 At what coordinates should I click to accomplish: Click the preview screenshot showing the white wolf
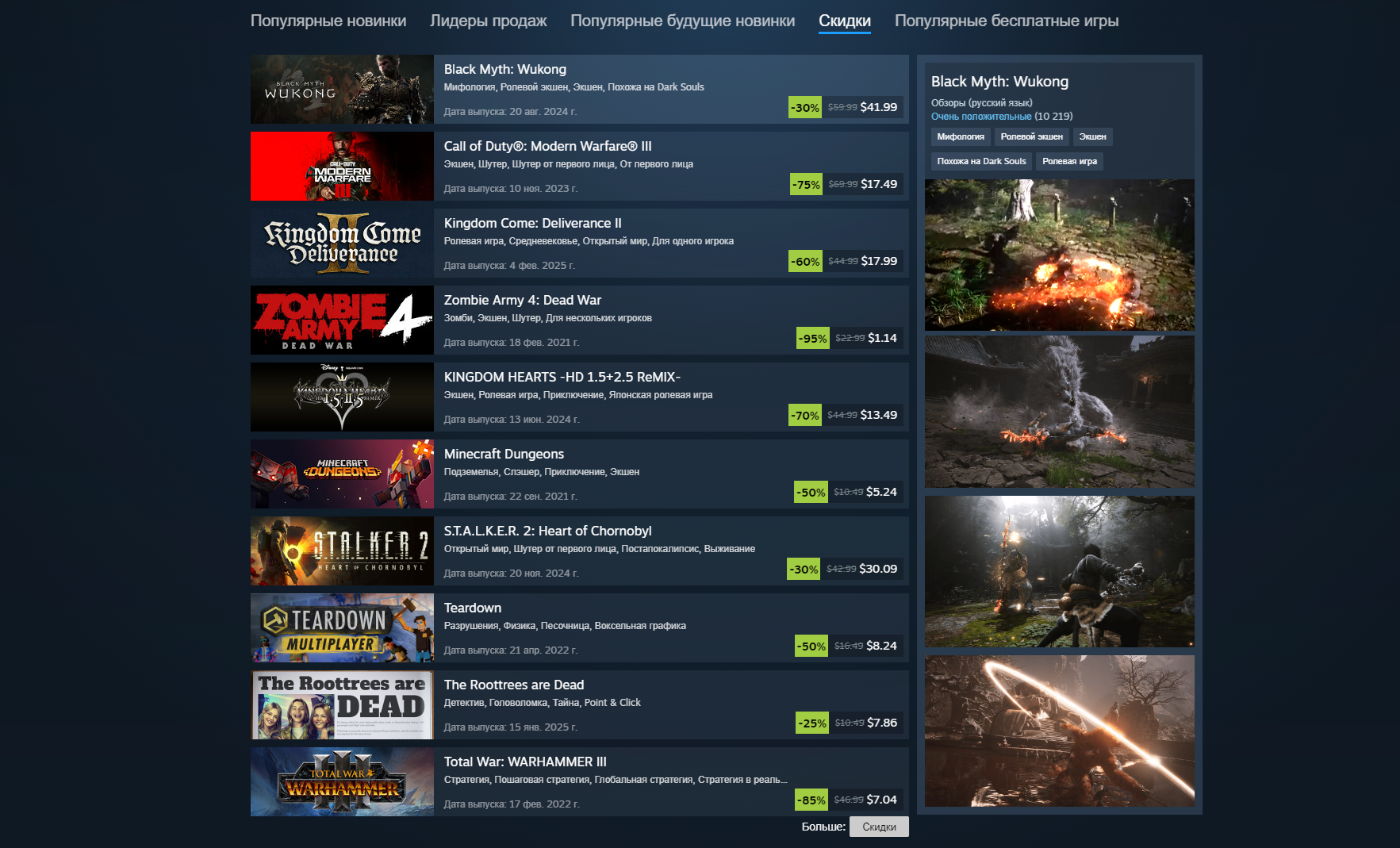click(1060, 412)
